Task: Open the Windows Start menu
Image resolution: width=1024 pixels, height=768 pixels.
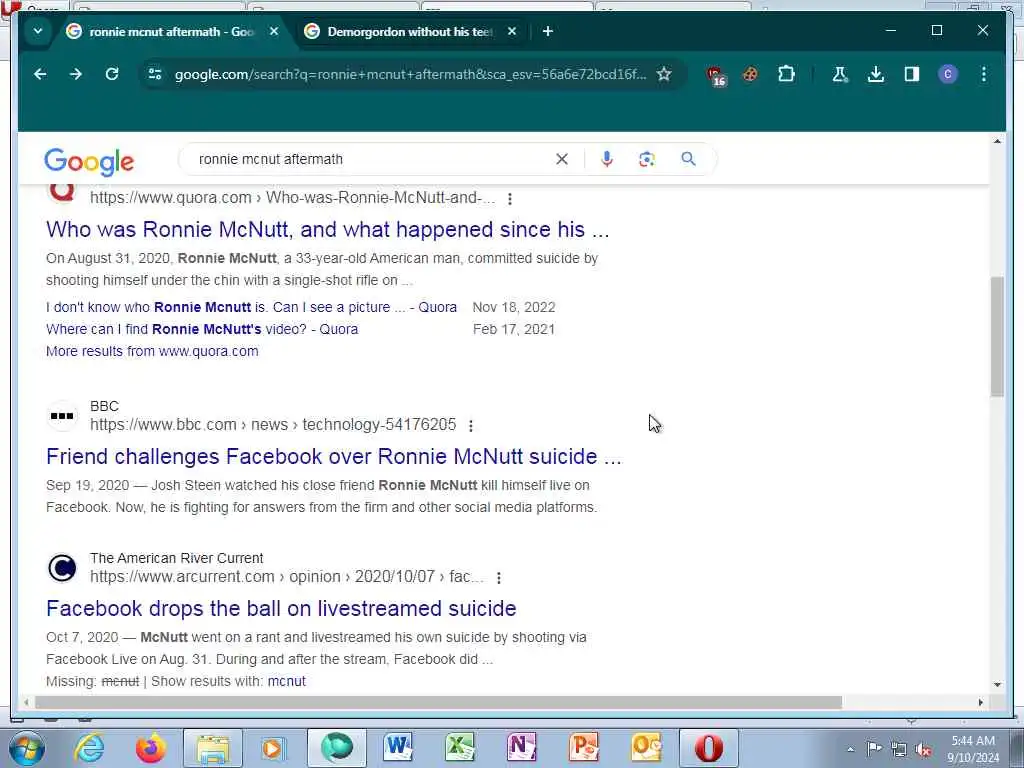Action: [x=26, y=748]
